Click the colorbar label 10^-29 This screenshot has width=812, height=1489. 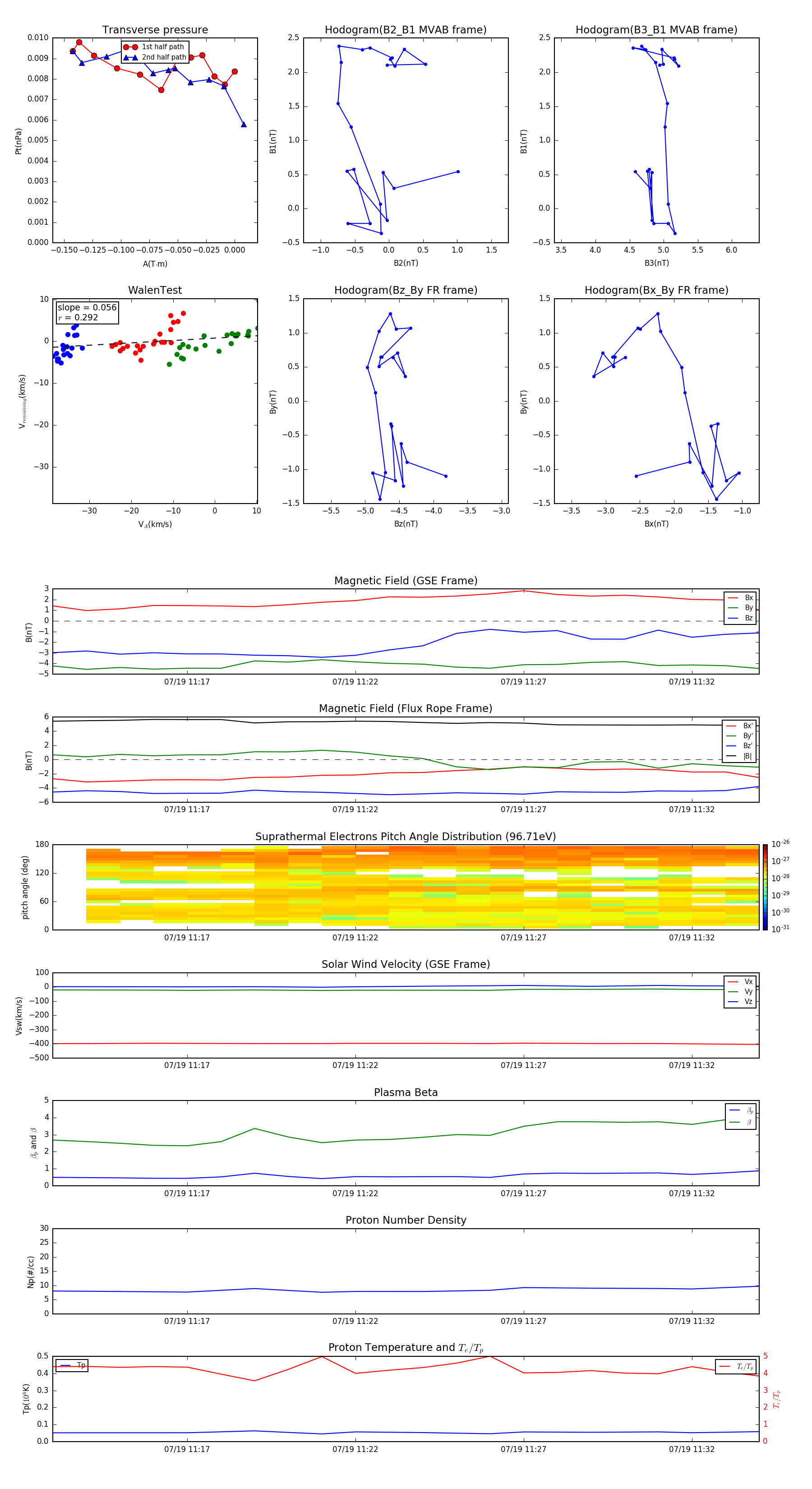(780, 895)
